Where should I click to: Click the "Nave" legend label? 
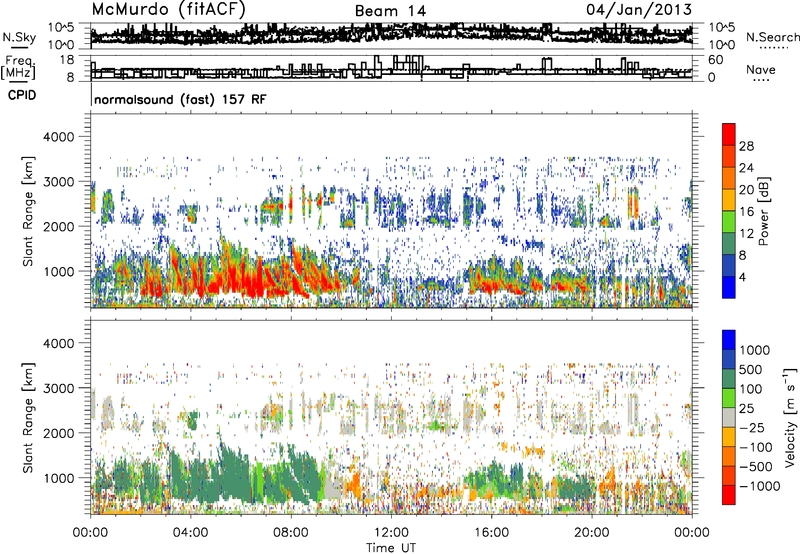tap(761, 70)
